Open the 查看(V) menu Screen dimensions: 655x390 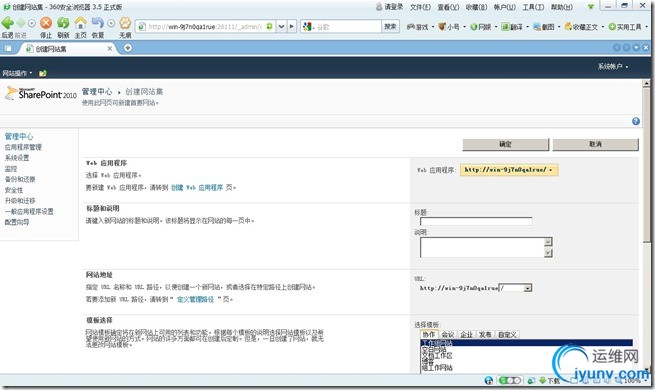(x=448, y=7)
